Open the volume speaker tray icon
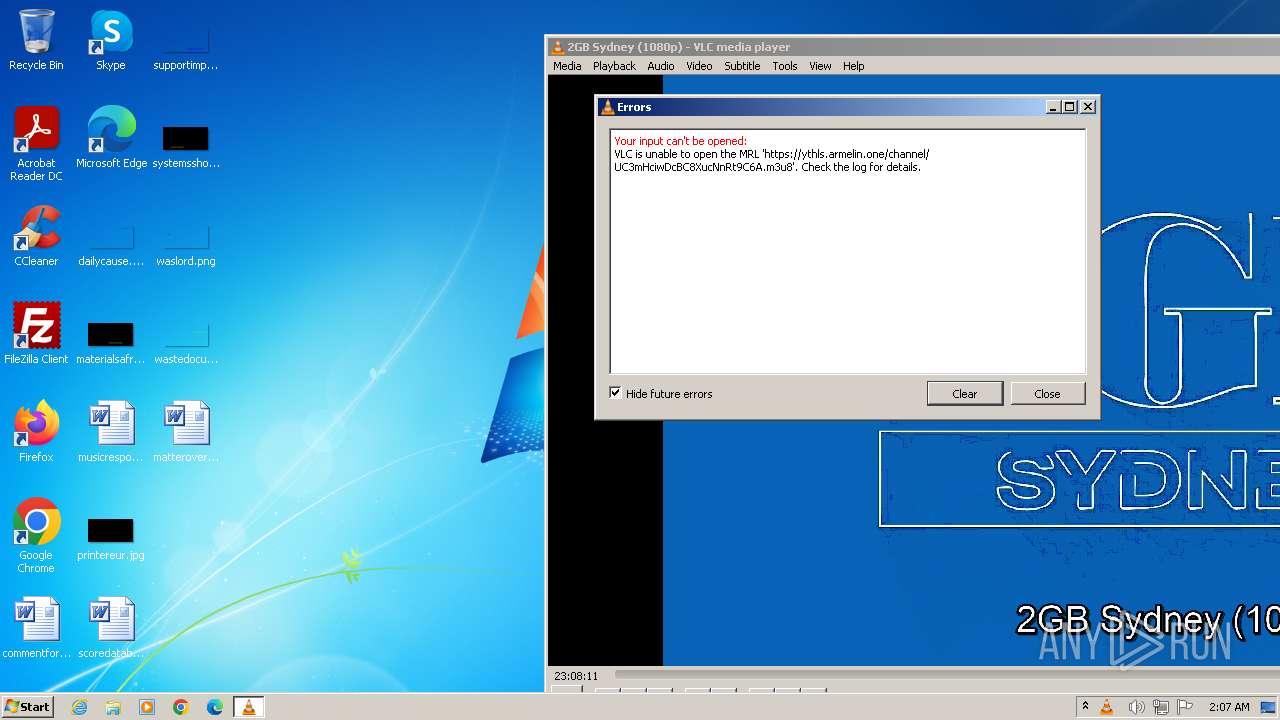The height and width of the screenshot is (720, 1280). 1136,707
